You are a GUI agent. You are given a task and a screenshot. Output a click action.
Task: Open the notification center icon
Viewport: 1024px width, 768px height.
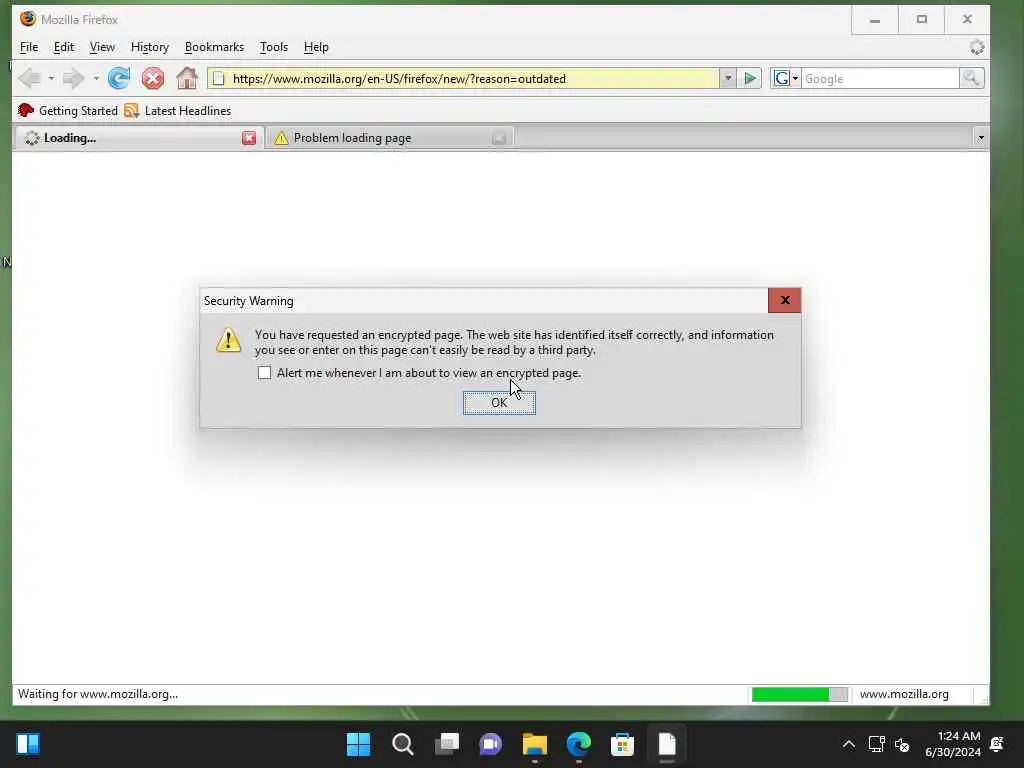(997, 744)
